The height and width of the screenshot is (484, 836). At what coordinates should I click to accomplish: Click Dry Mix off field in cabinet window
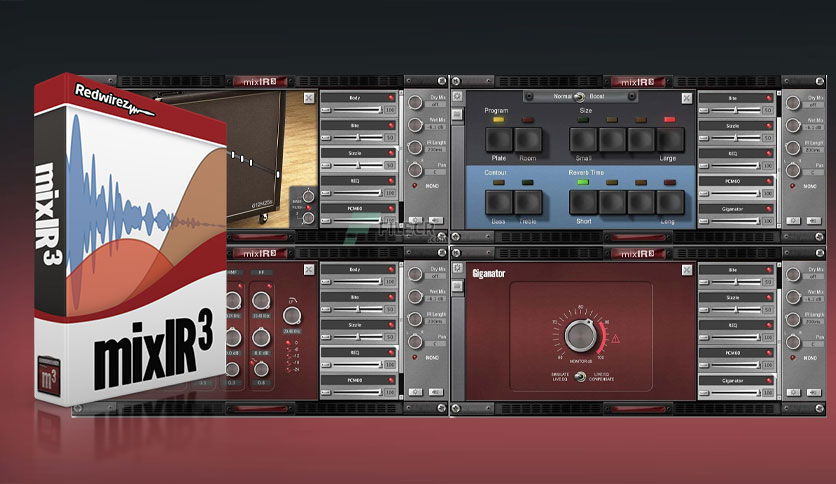[x=436, y=105]
